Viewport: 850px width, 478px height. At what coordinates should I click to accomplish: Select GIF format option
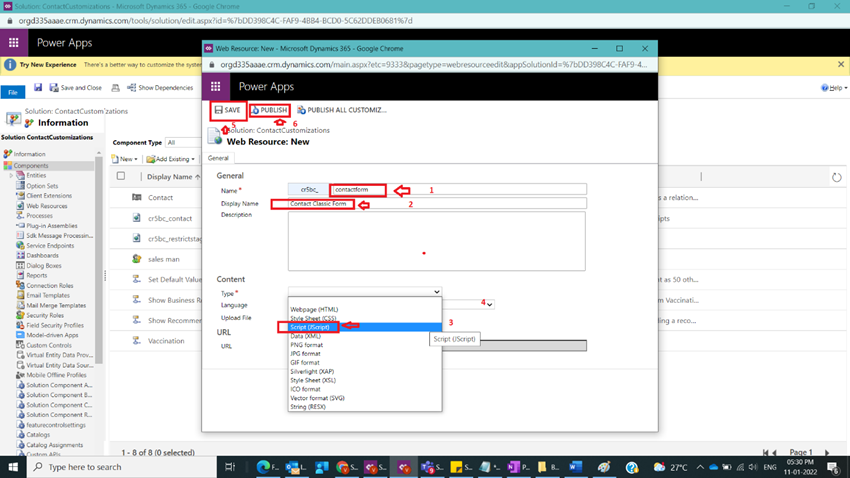click(305, 363)
